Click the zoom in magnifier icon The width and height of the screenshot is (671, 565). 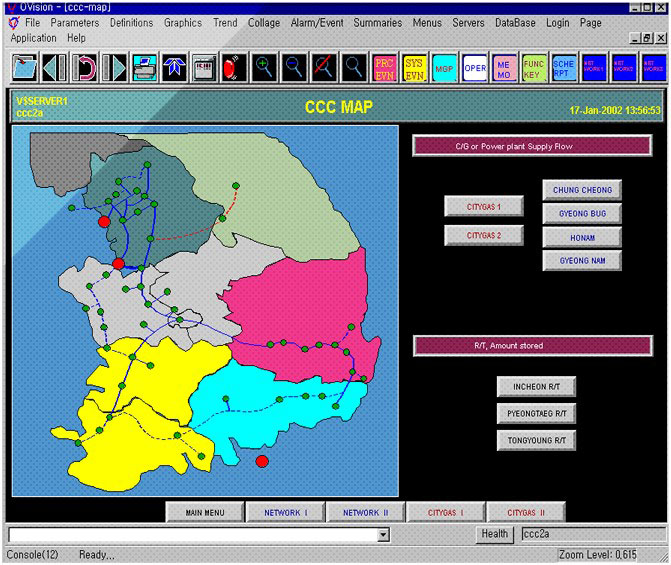click(264, 68)
